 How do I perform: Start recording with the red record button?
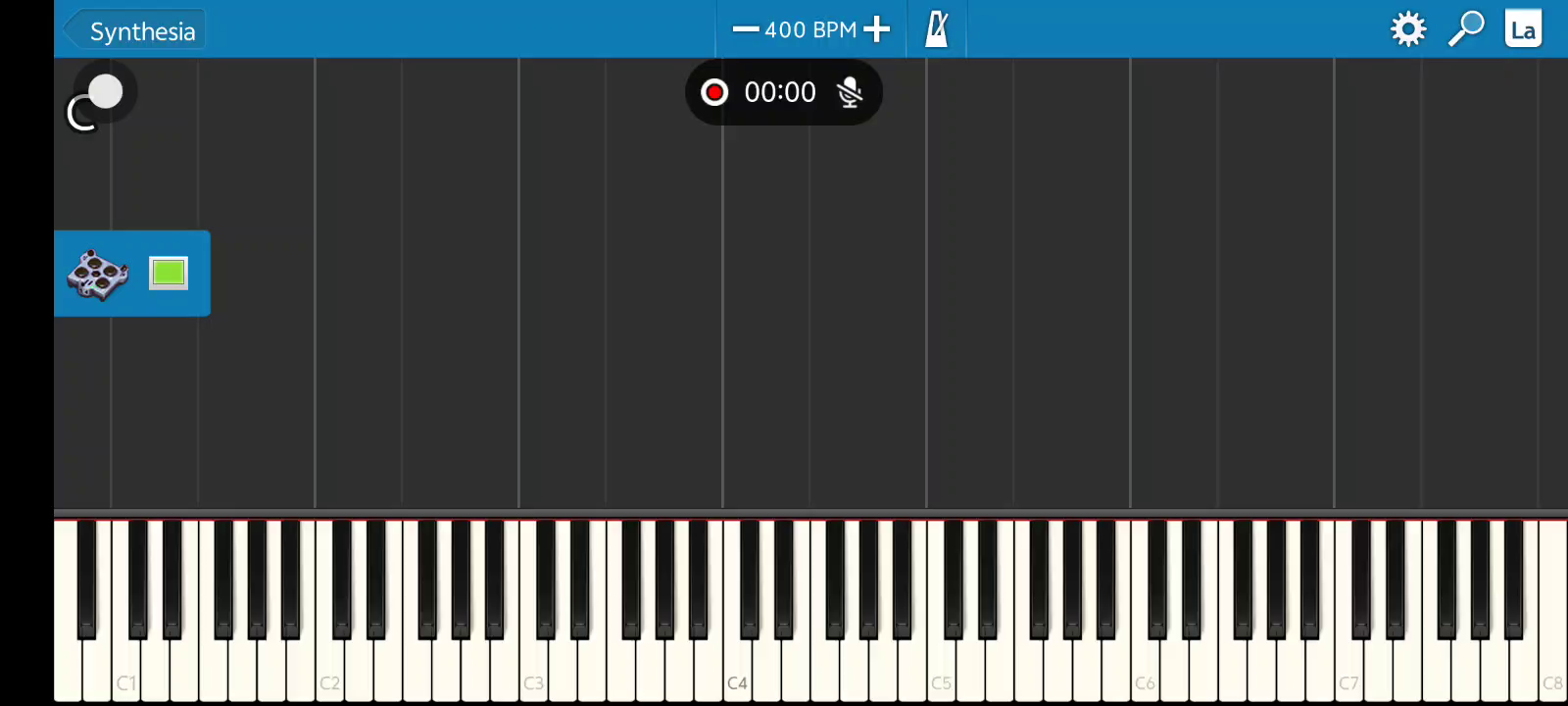click(714, 92)
